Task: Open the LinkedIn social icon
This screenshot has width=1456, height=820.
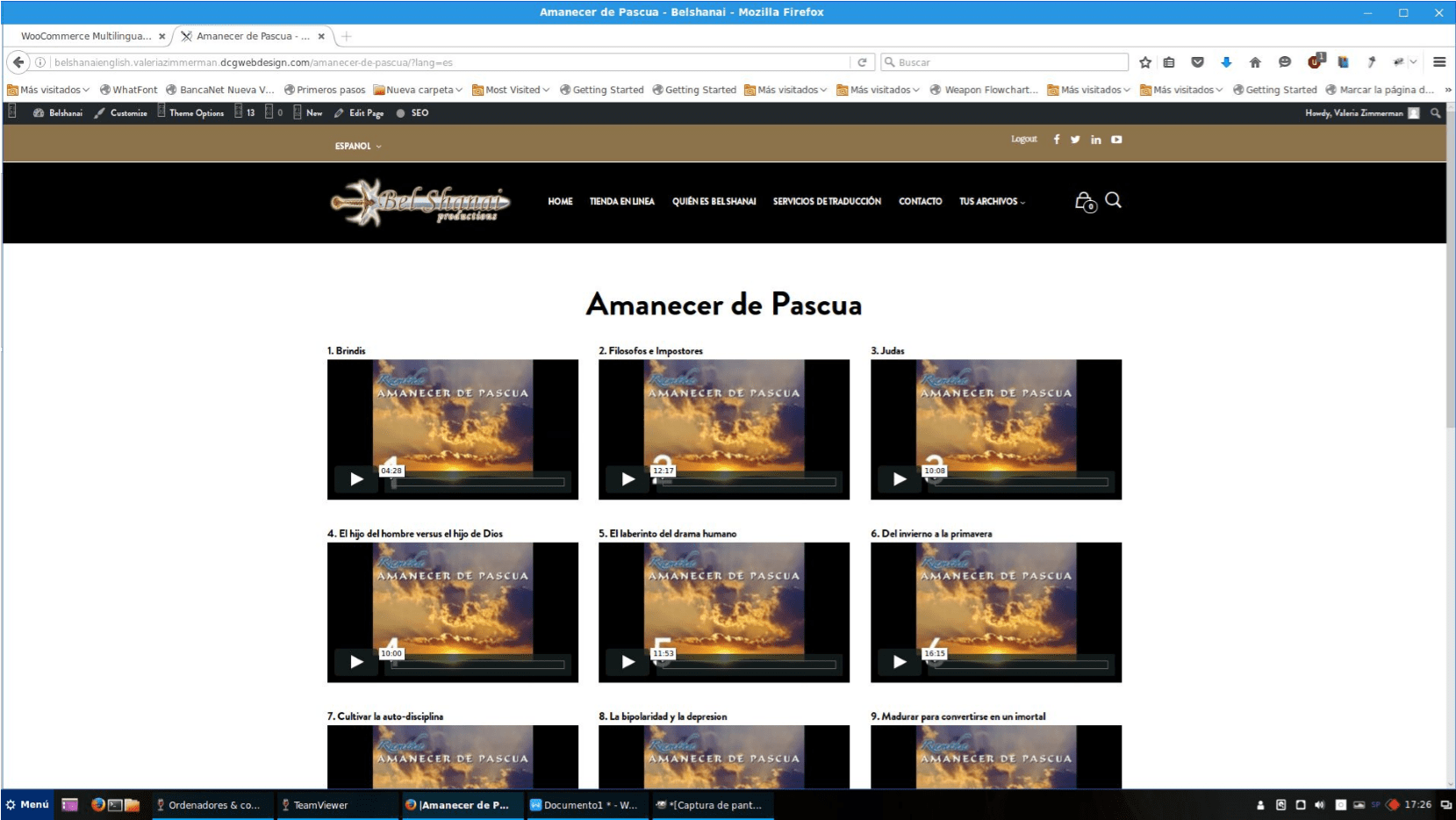Action: pyautogui.click(x=1096, y=140)
